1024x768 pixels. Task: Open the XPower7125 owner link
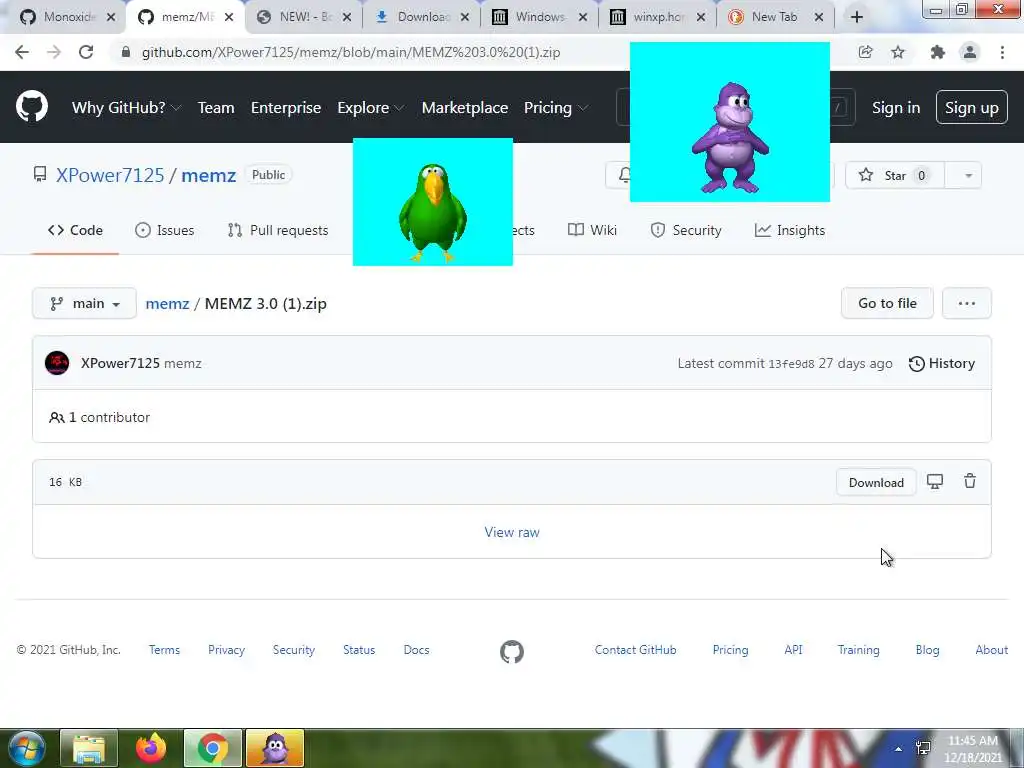click(x=110, y=175)
